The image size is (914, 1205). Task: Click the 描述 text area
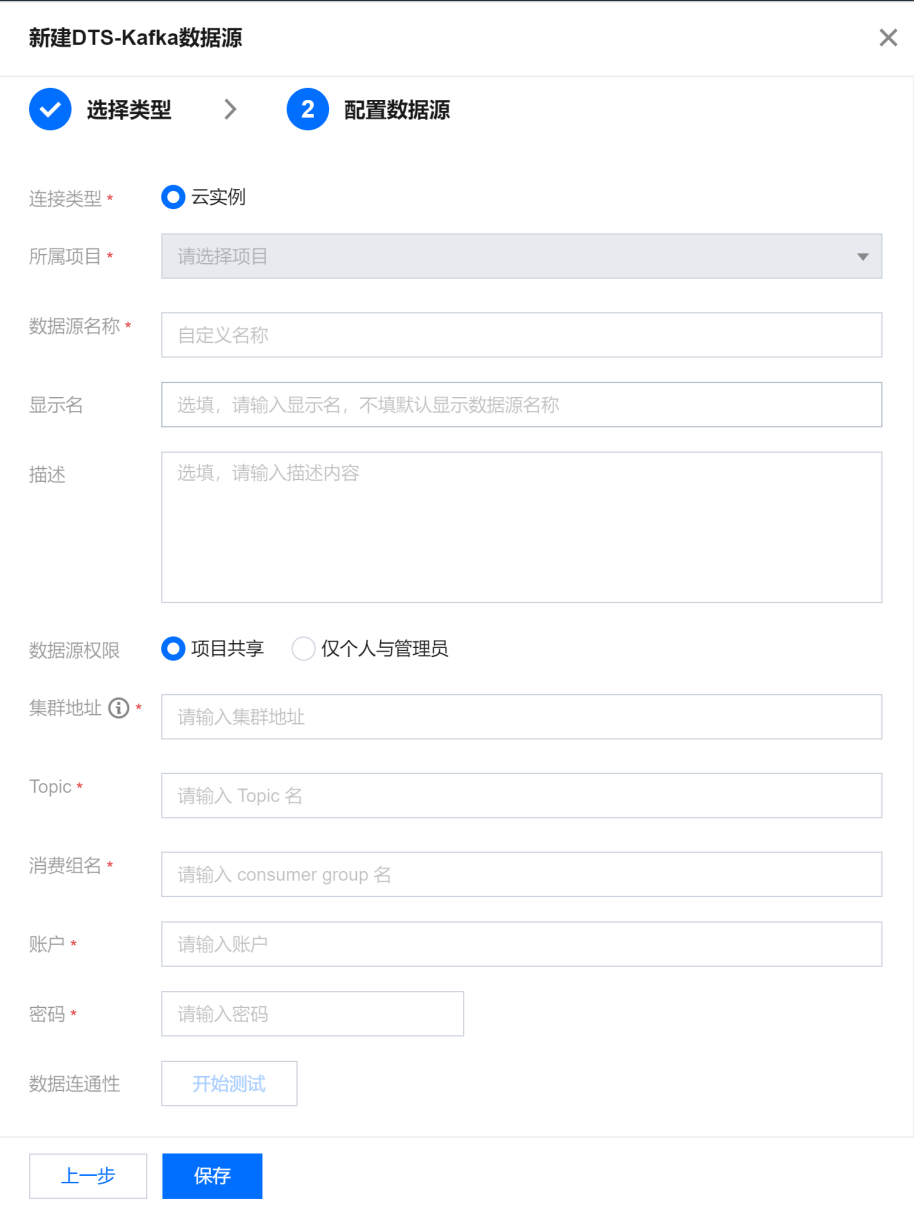521,527
